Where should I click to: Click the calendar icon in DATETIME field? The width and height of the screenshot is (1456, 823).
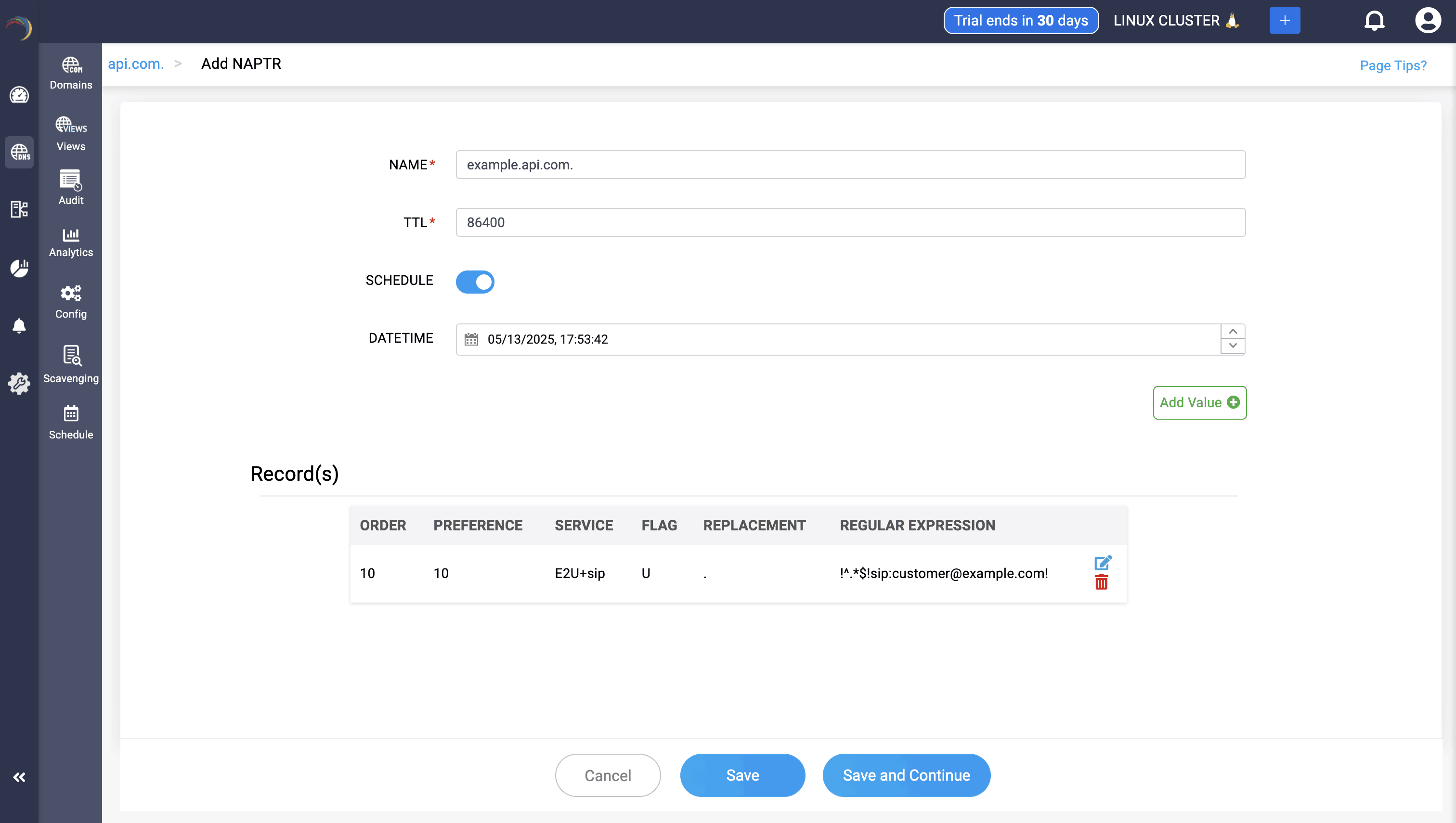pyautogui.click(x=471, y=339)
